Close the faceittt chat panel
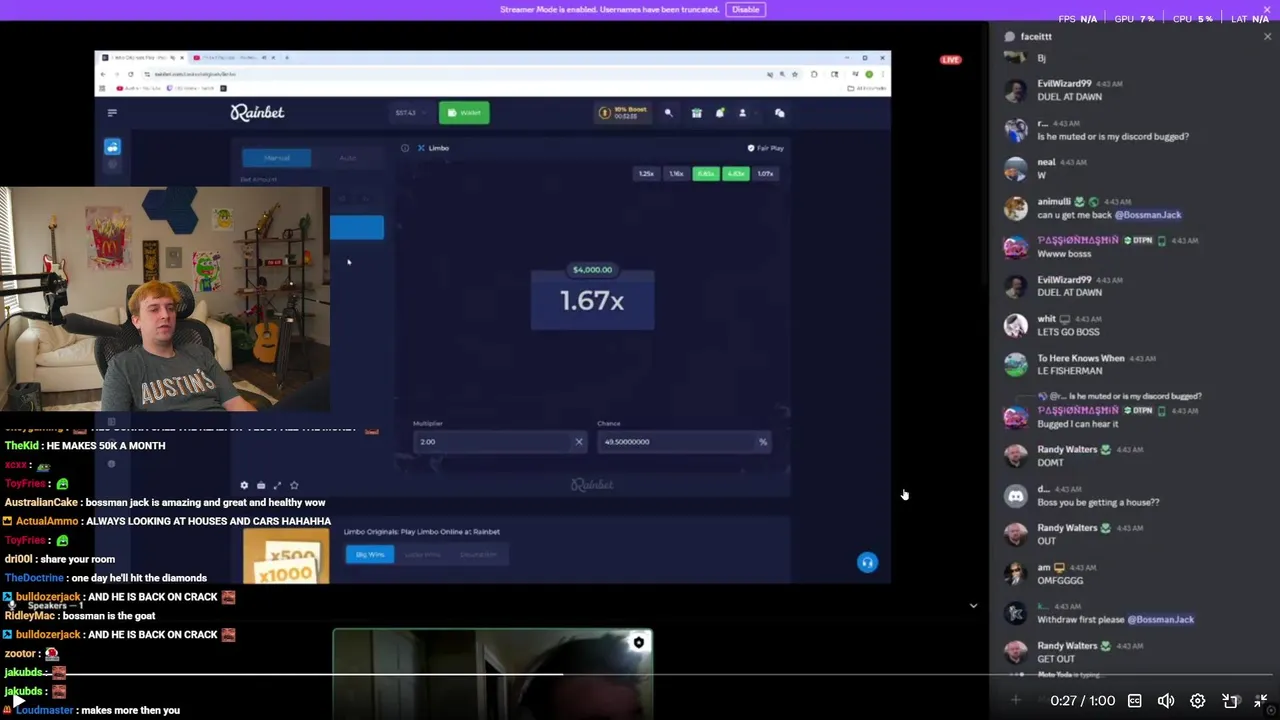 click(x=1267, y=36)
